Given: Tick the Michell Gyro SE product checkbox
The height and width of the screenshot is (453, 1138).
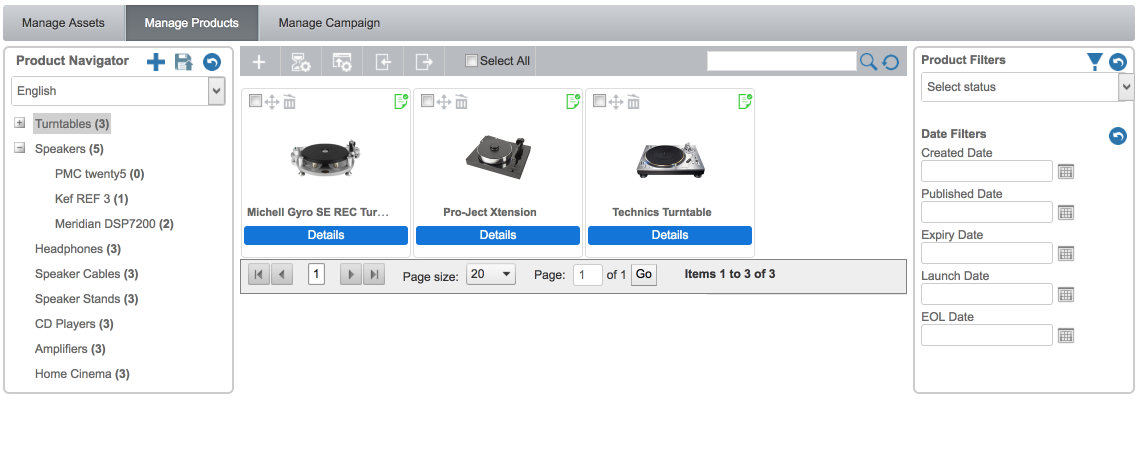Looking at the screenshot, I should (x=255, y=101).
